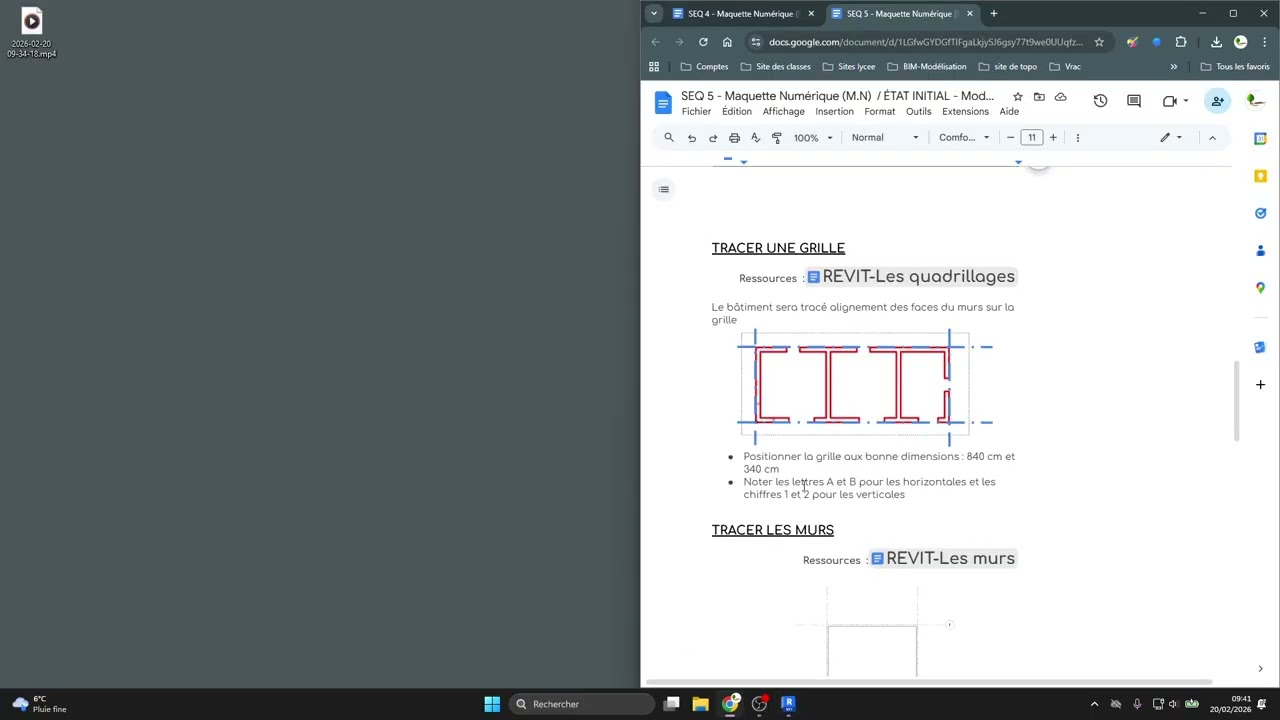The width and height of the screenshot is (1280, 720).
Task: Show more bookmarks with the double chevron
Action: coord(1174,67)
